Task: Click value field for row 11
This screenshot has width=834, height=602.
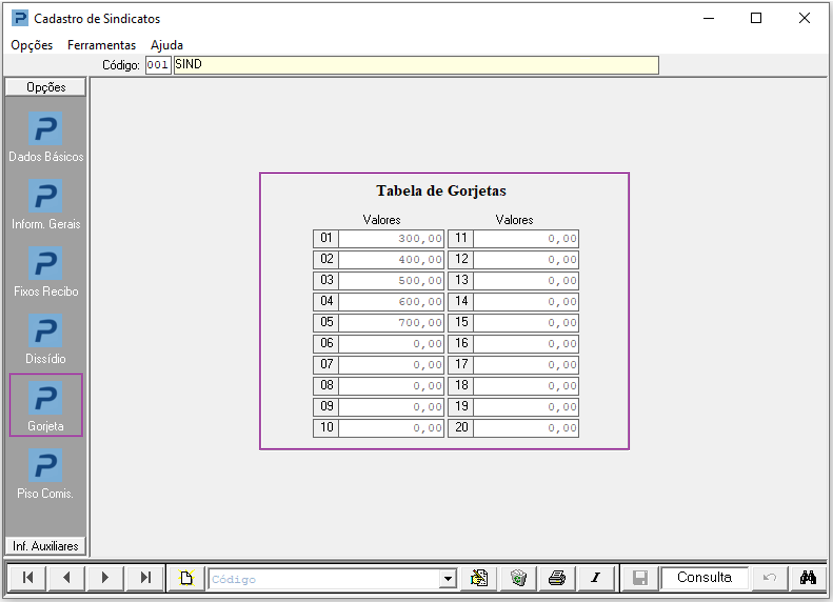Action: tap(526, 239)
